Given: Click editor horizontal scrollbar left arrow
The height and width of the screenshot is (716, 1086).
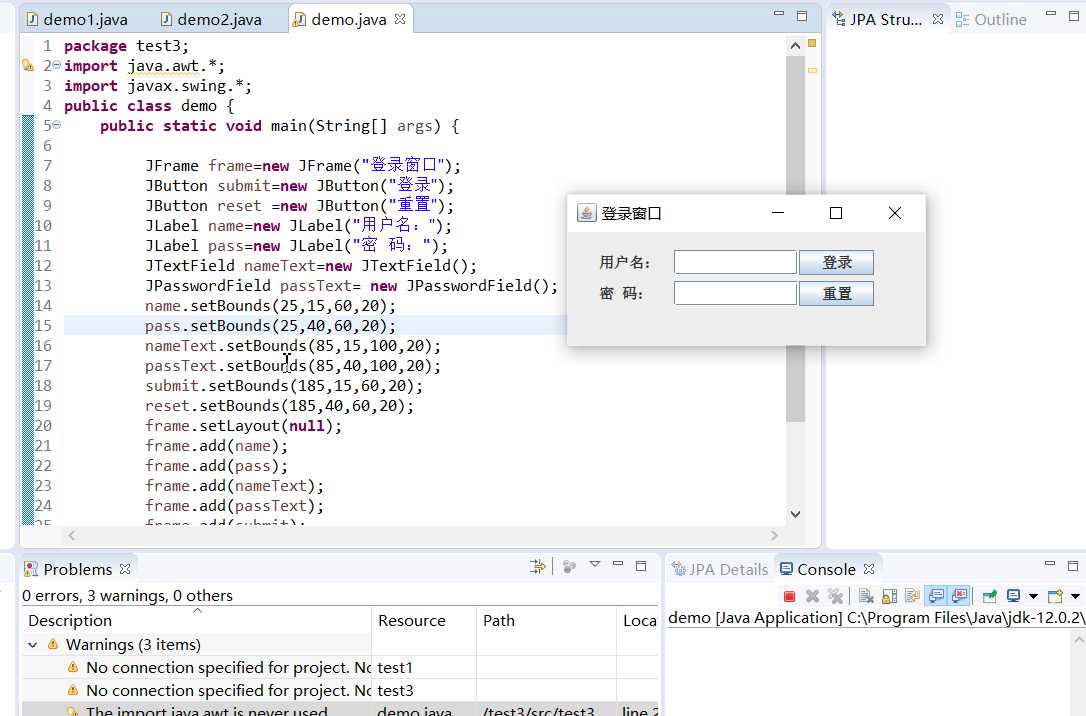Looking at the screenshot, I should pos(71,535).
